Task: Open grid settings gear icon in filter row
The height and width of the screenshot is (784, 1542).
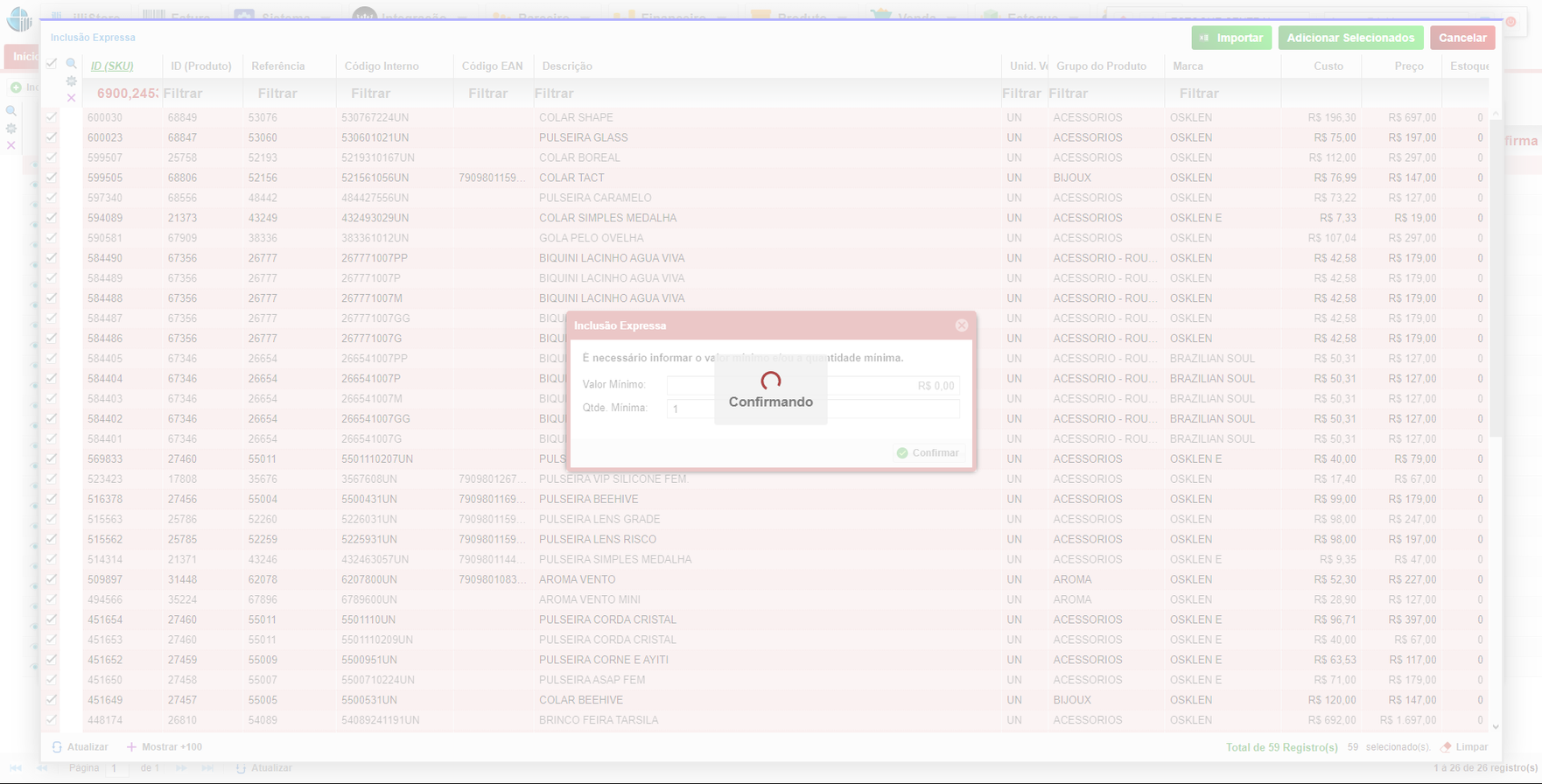Action: (72, 81)
